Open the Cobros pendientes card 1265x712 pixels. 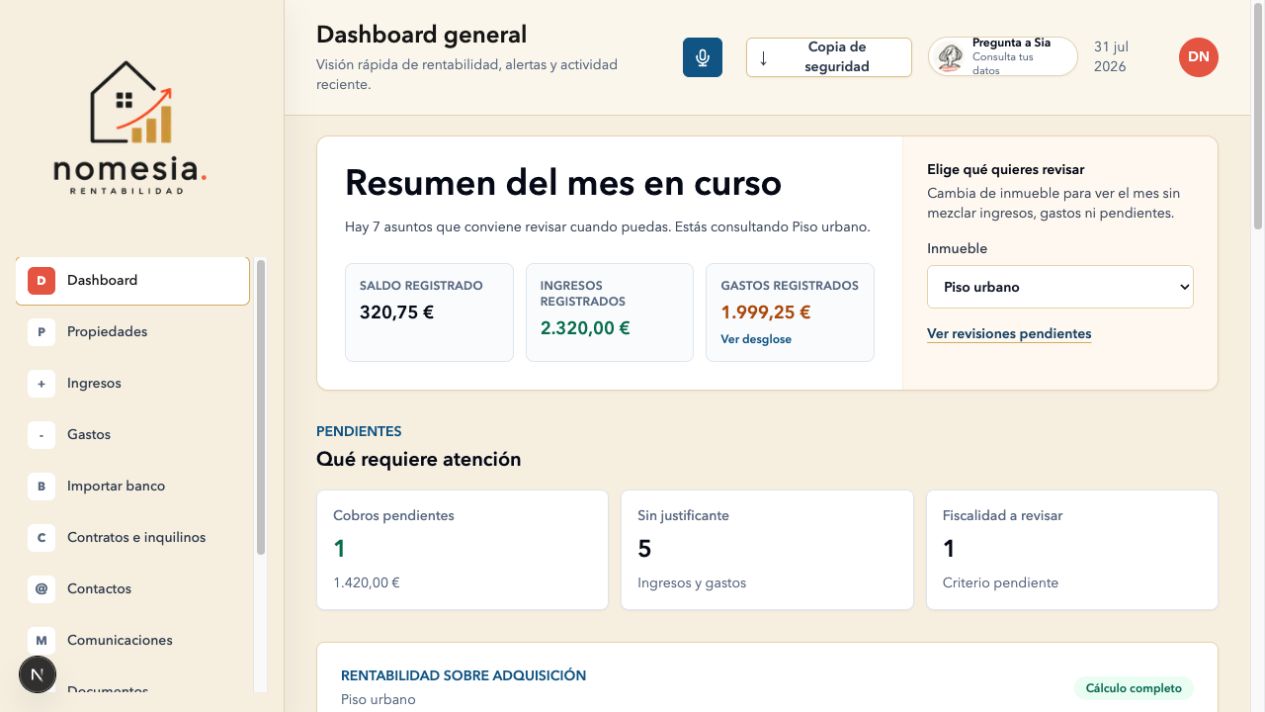tap(462, 550)
